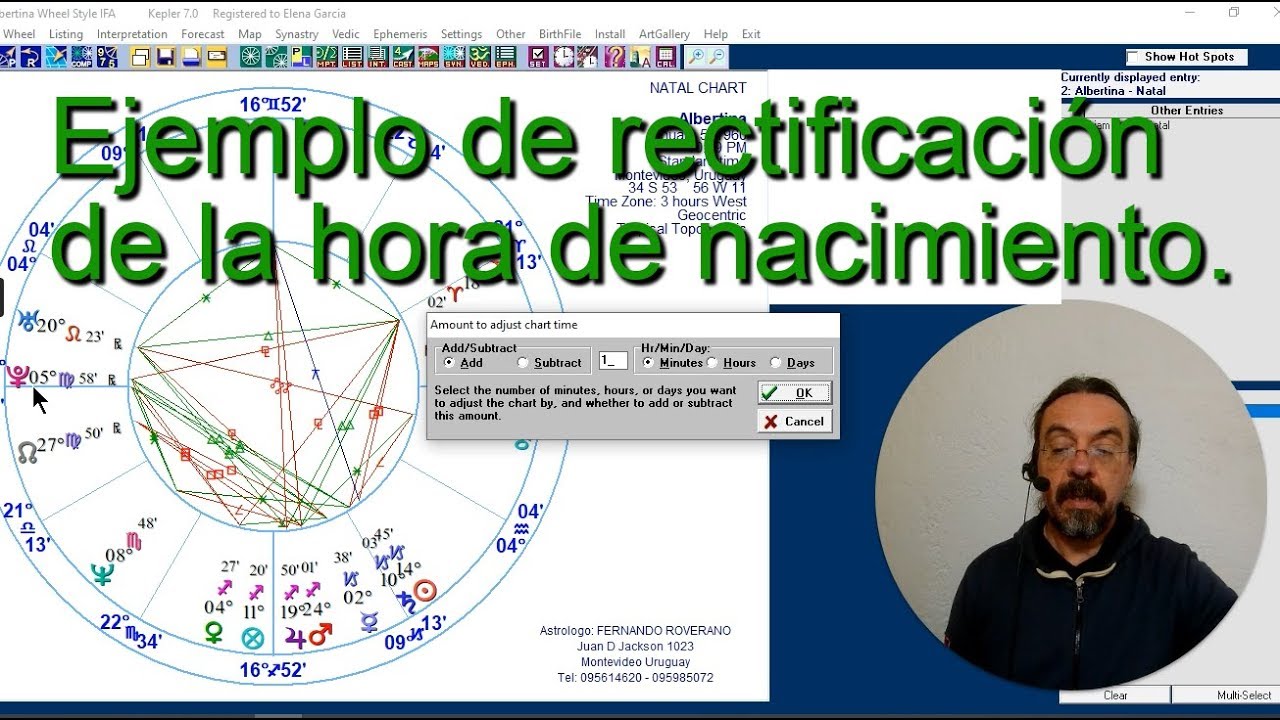1280x720 pixels.
Task: Open the COMP composite chart icon
Action: click(81, 56)
